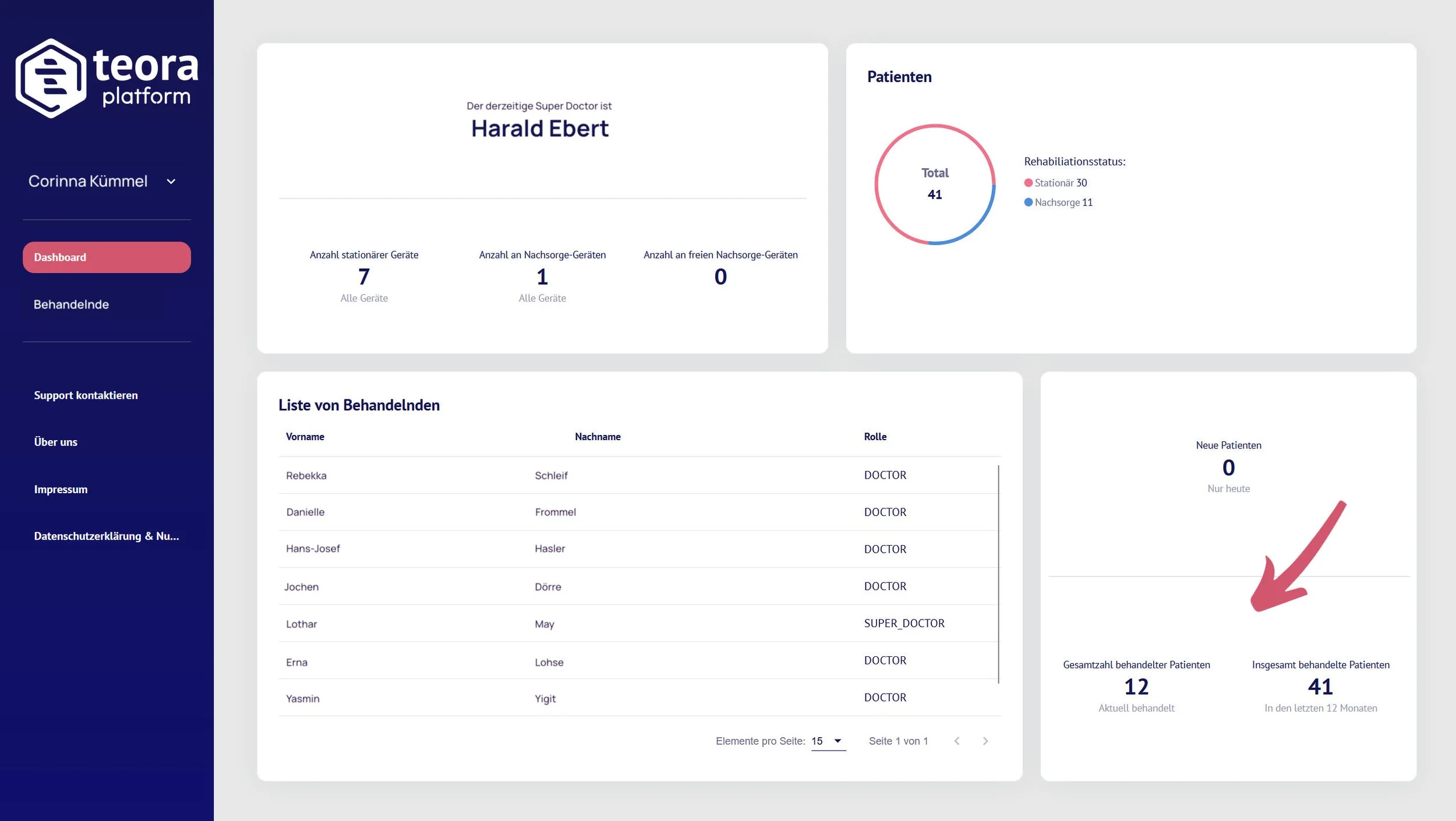
Task: Open Support kontaktieren link
Action: pos(86,395)
